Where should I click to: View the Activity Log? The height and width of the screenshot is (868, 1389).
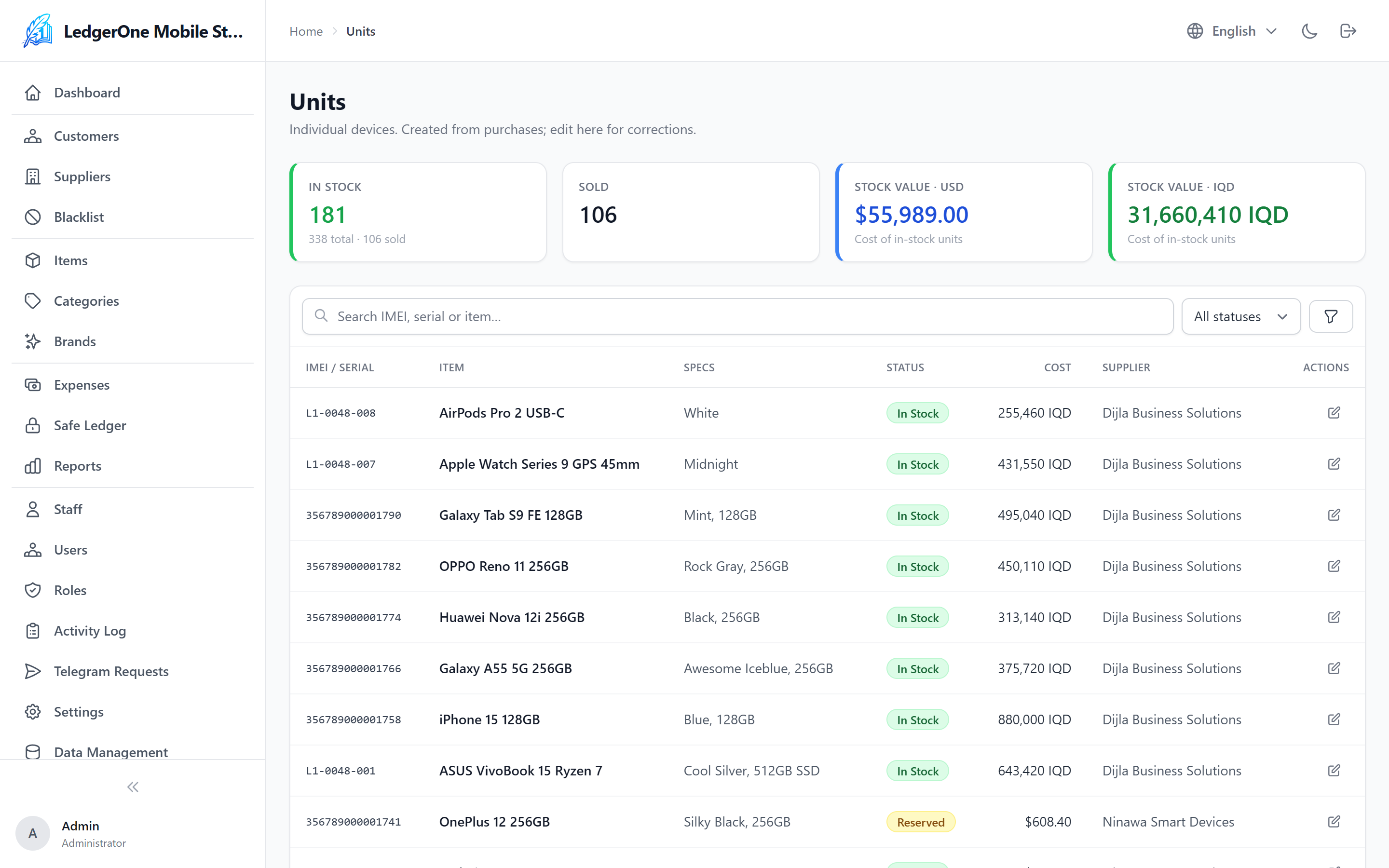[133, 631]
